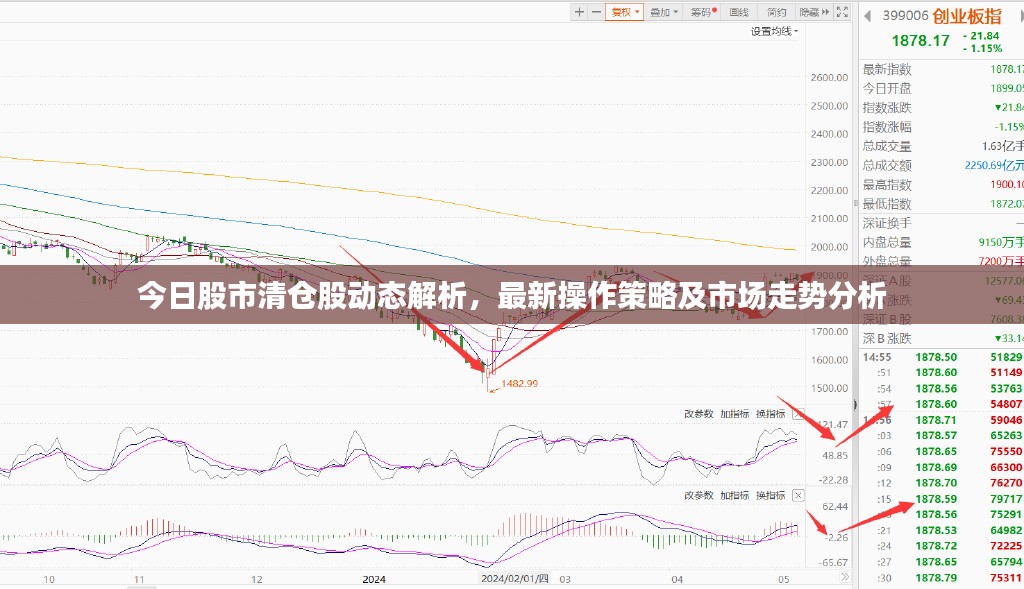This screenshot has height=589, width=1024.
Task: Click the 最高指数 row
Action: [x=942, y=185]
